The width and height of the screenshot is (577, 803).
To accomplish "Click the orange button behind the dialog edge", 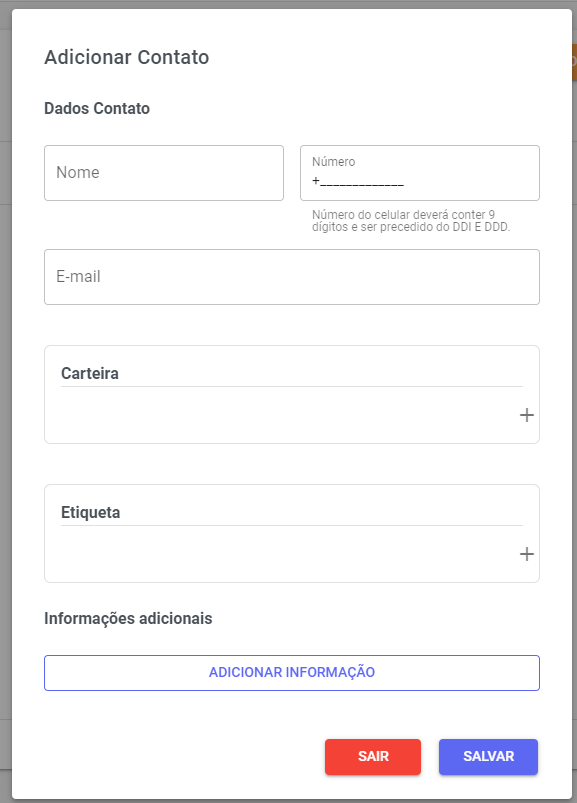I will (574, 62).
